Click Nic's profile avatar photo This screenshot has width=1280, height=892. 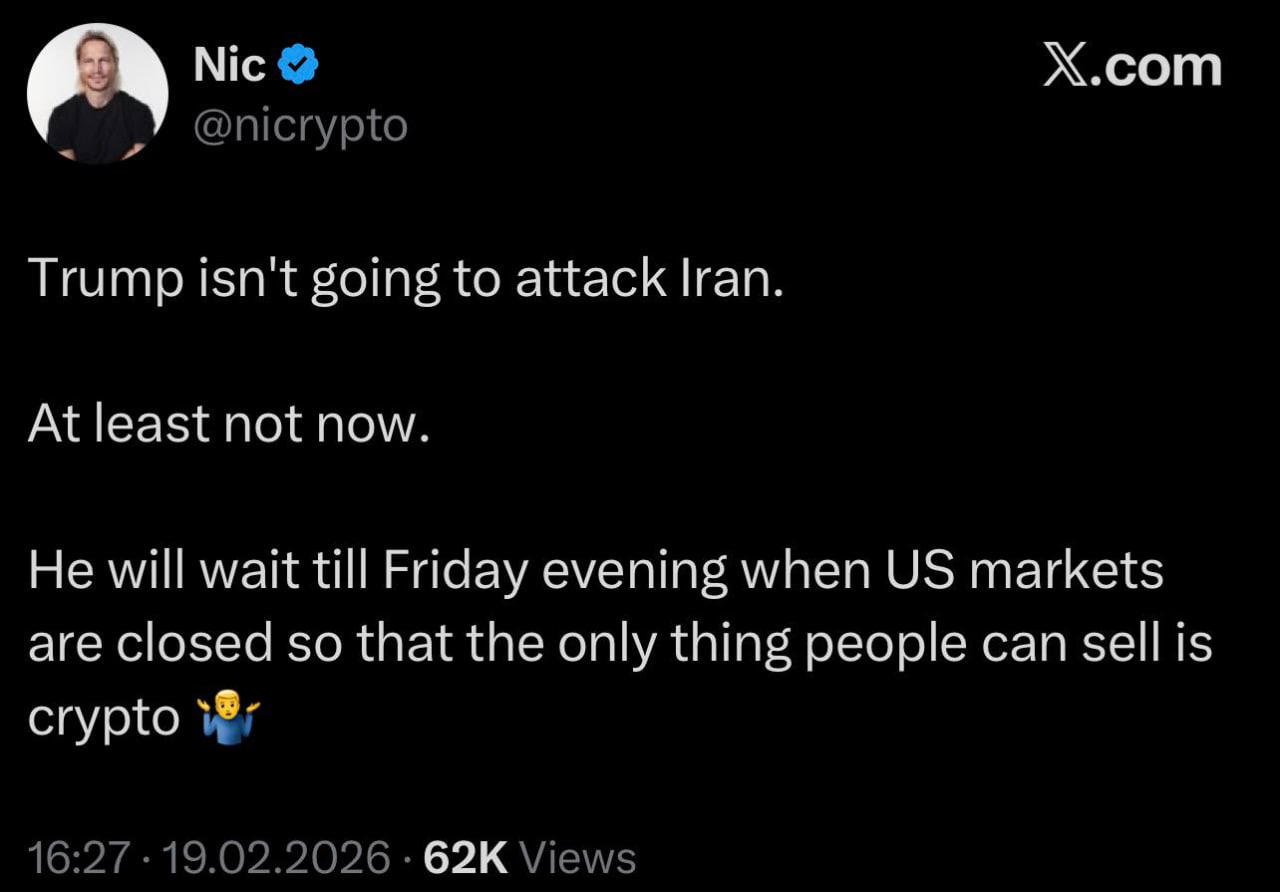(x=97, y=93)
